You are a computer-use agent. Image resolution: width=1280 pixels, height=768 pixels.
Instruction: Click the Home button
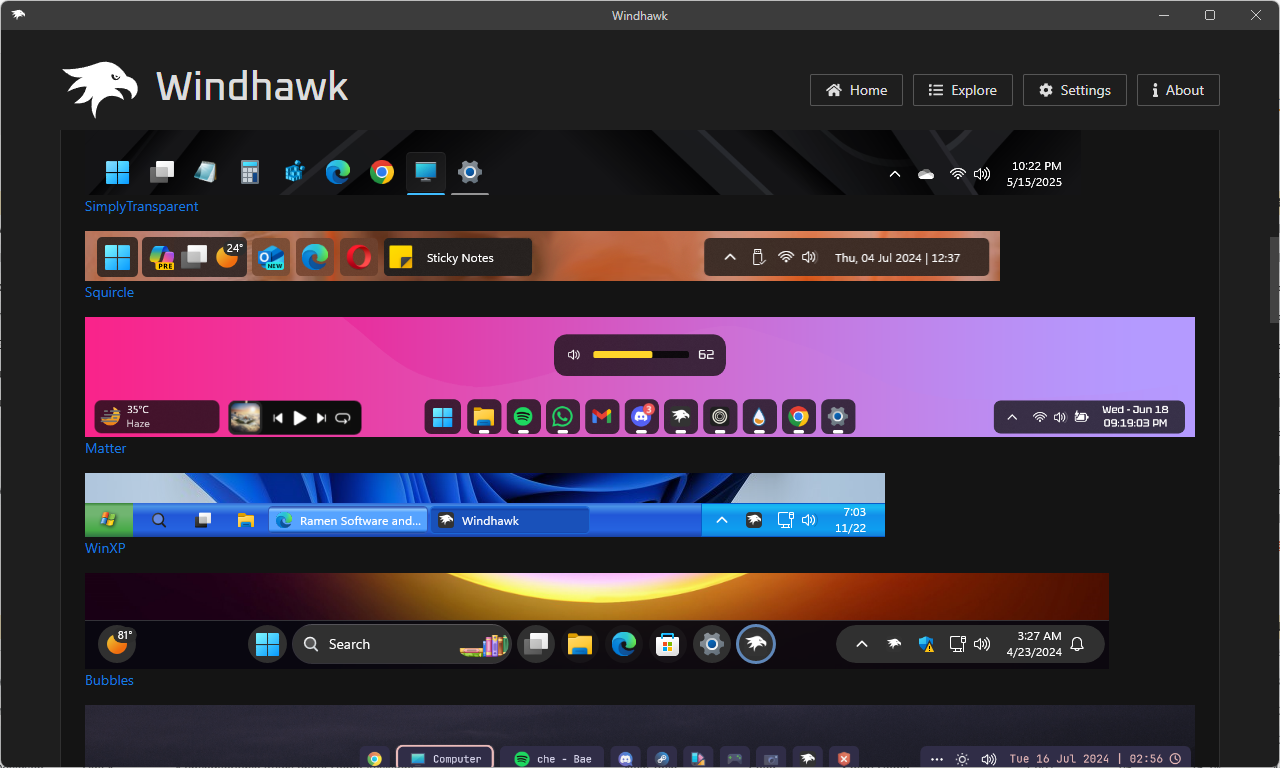click(856, 90)
